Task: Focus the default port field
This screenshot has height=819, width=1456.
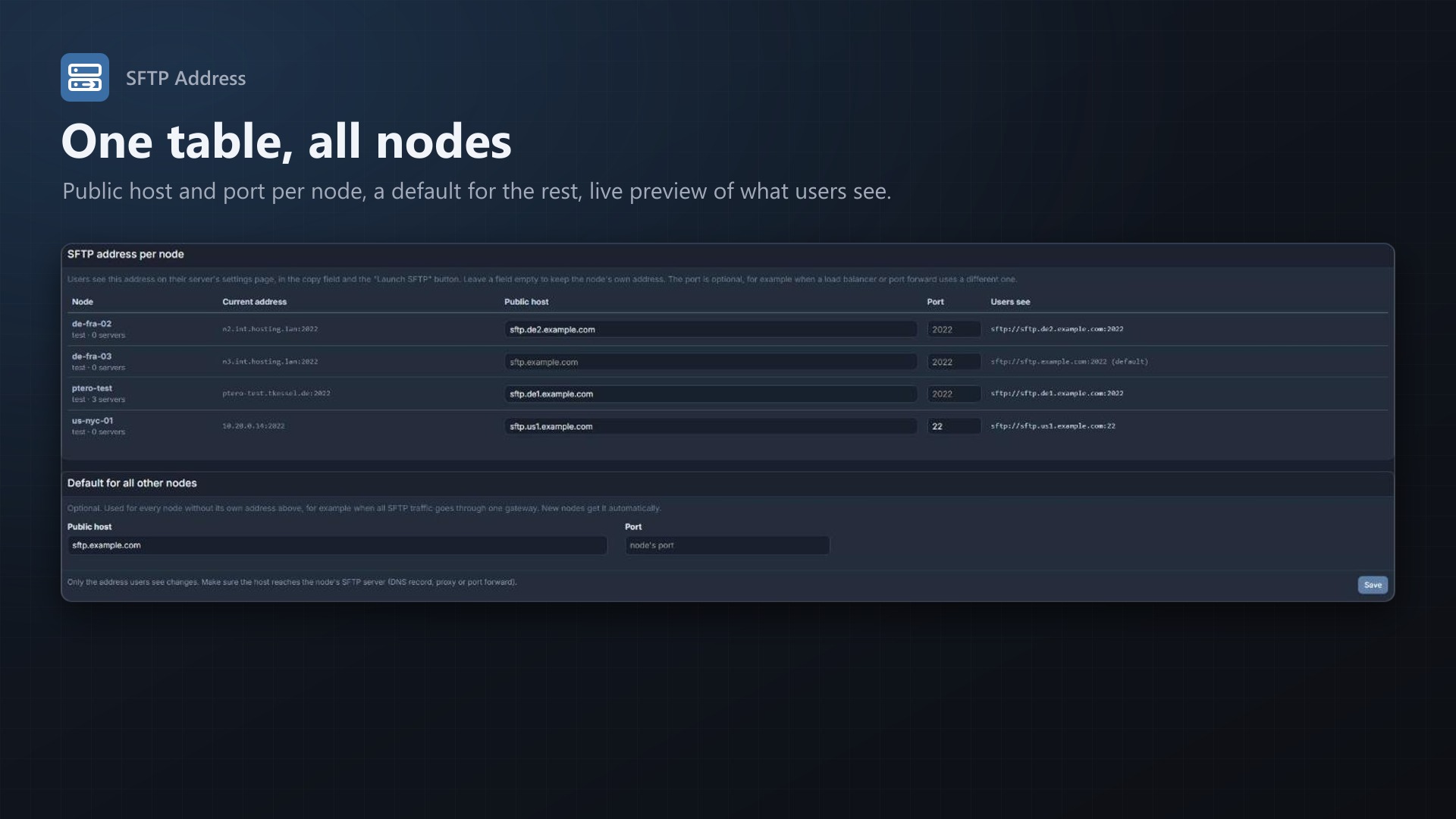Action: (x=727, y=545)
